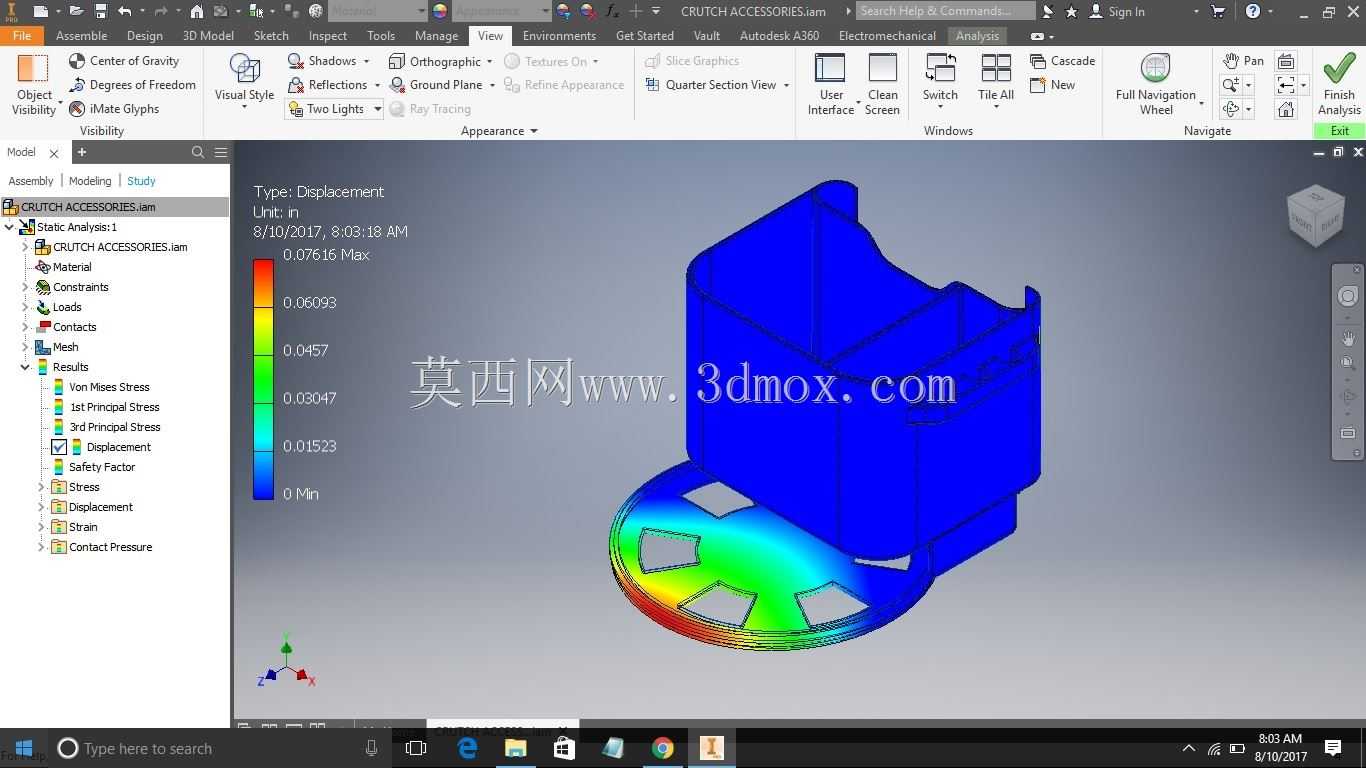This screenshot has height=768, width=1366.
Task: Open the Windows notification center
Action: point(1332,748)
